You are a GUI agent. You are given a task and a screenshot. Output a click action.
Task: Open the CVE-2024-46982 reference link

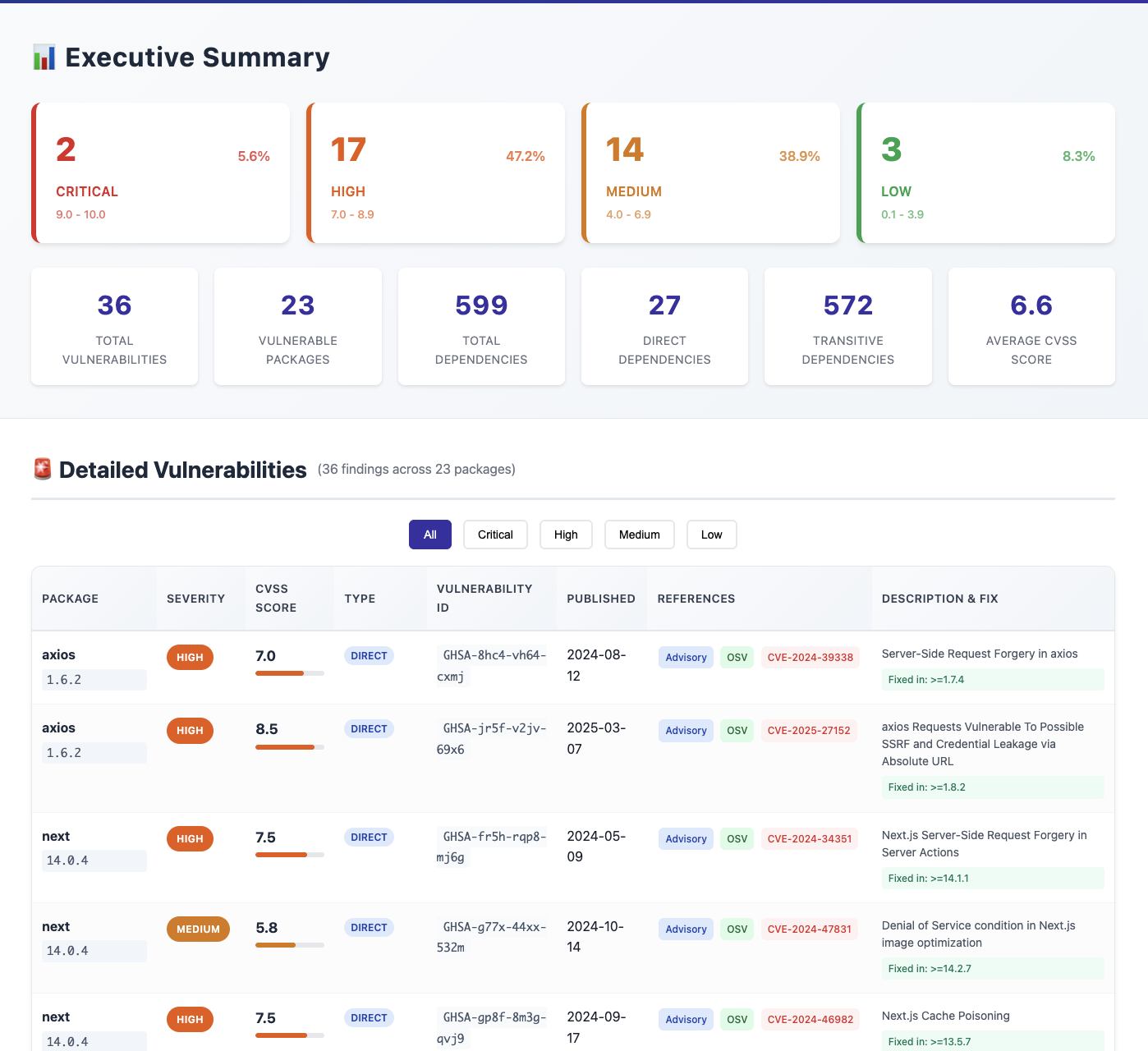tap(810, 1020)
